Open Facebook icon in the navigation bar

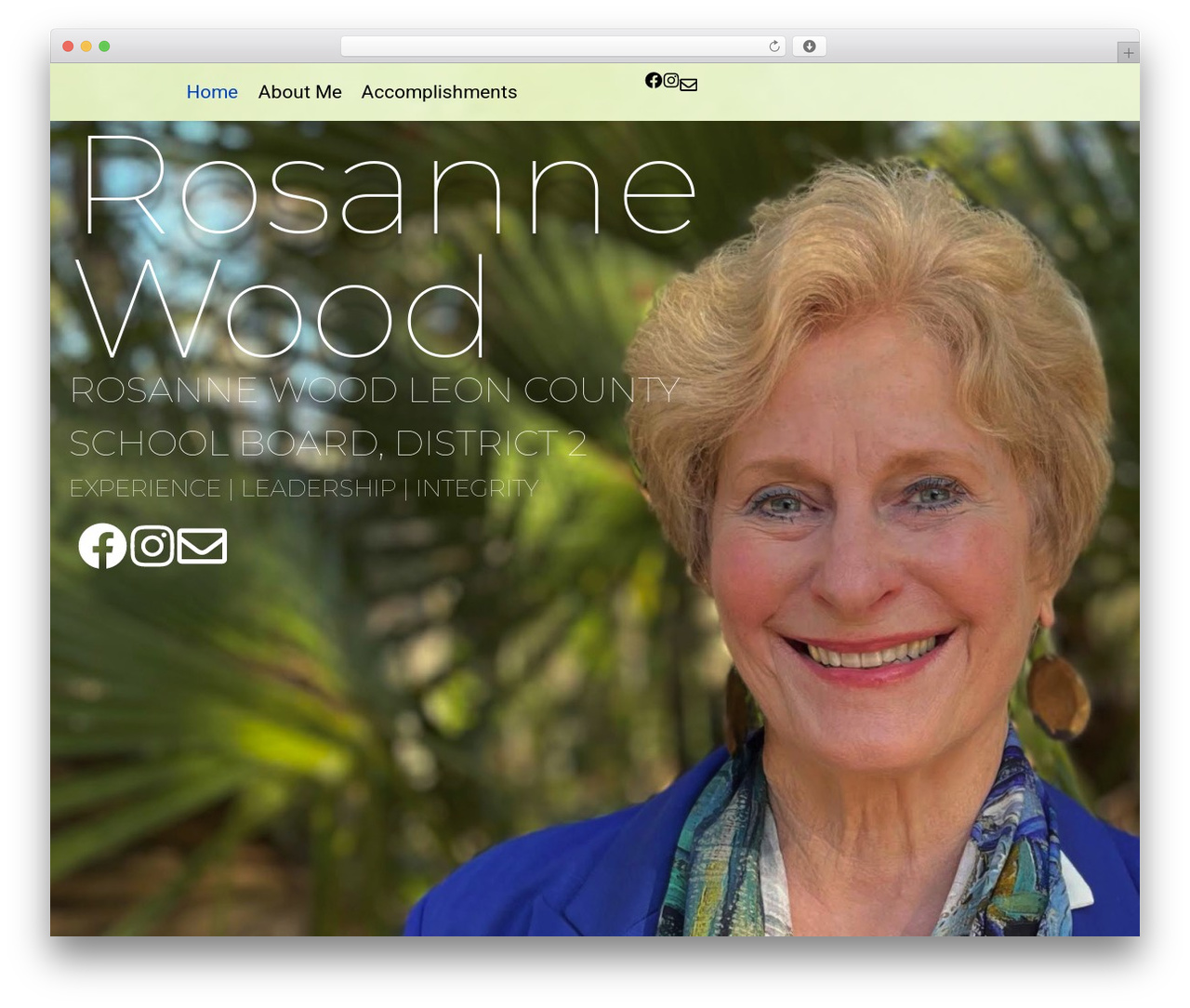coord(654,81)
